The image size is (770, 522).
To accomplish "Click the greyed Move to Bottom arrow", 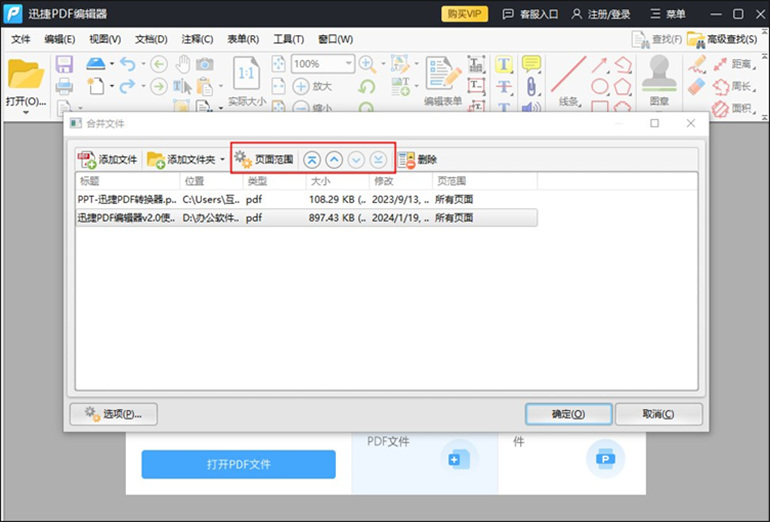I will pyautogui.click(x=378, y=160).
